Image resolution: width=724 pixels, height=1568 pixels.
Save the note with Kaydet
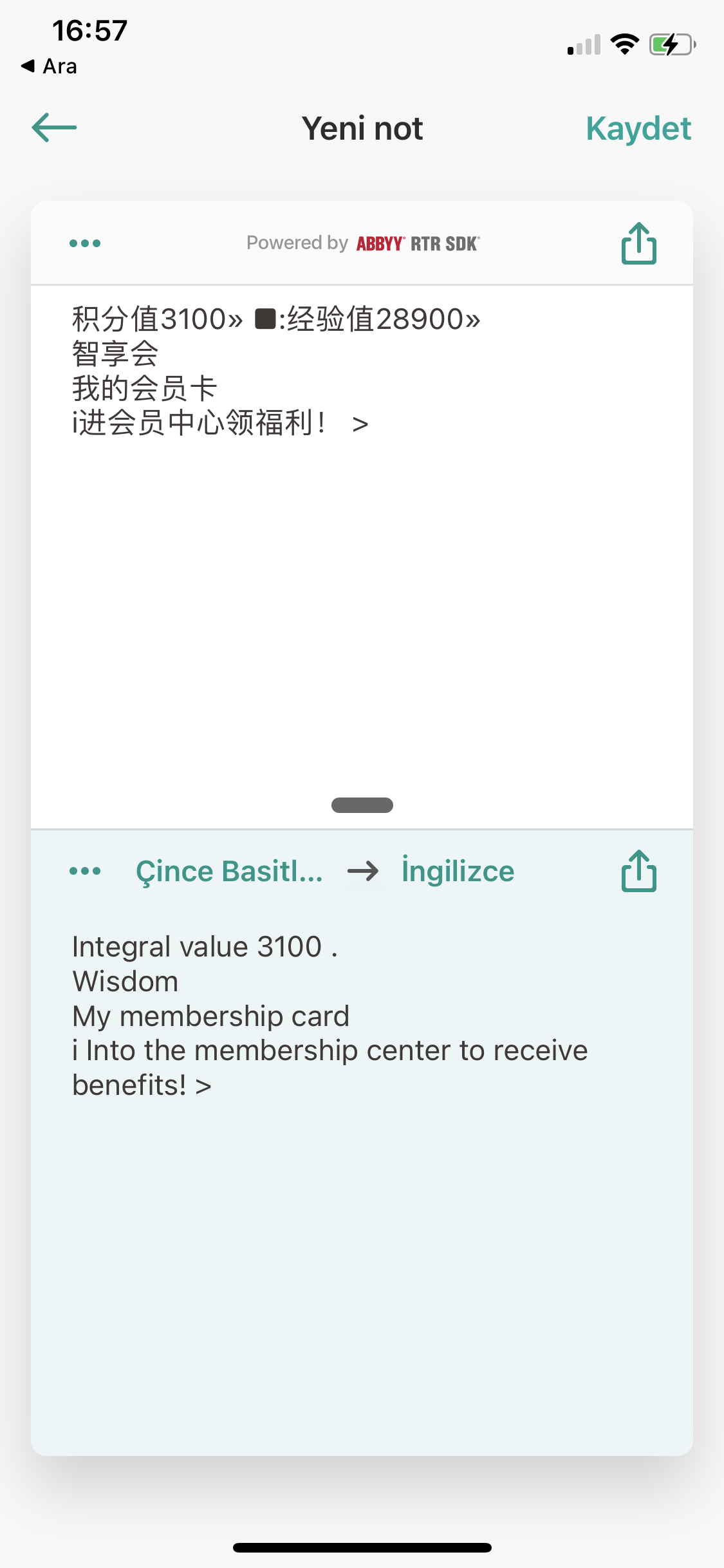coord(638,128)
